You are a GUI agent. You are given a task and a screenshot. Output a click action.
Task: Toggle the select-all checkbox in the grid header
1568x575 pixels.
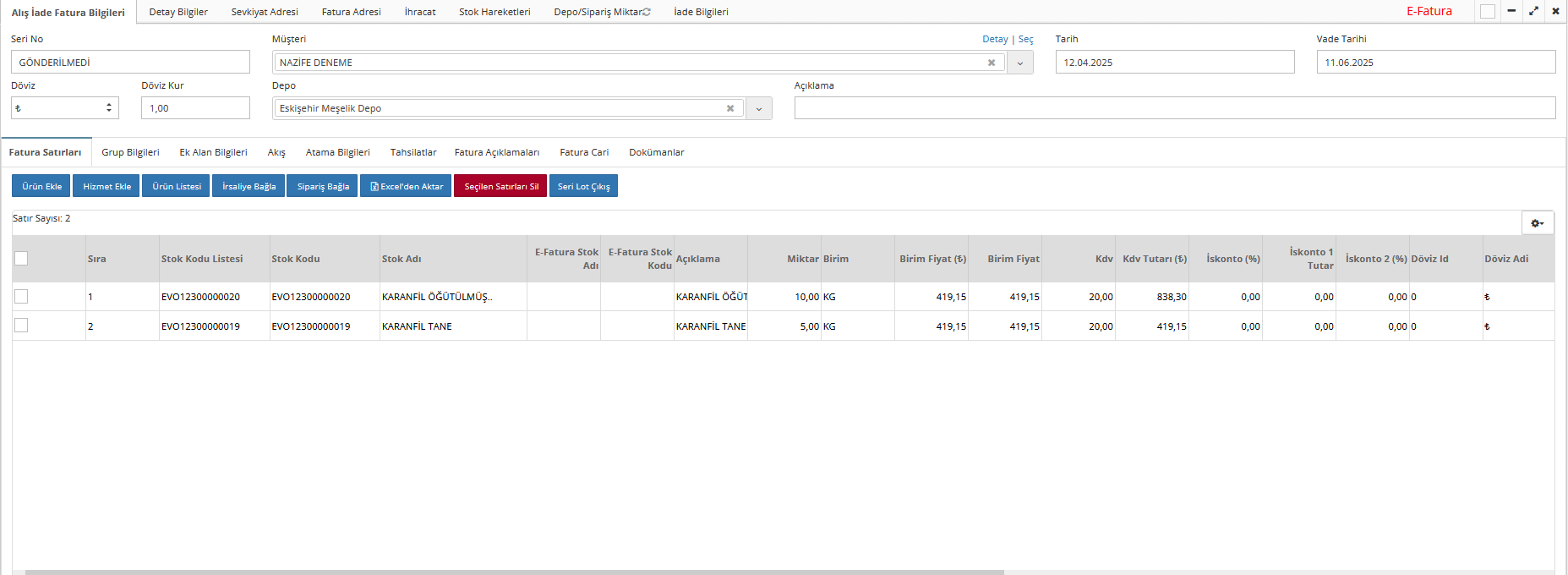(21, 259)
